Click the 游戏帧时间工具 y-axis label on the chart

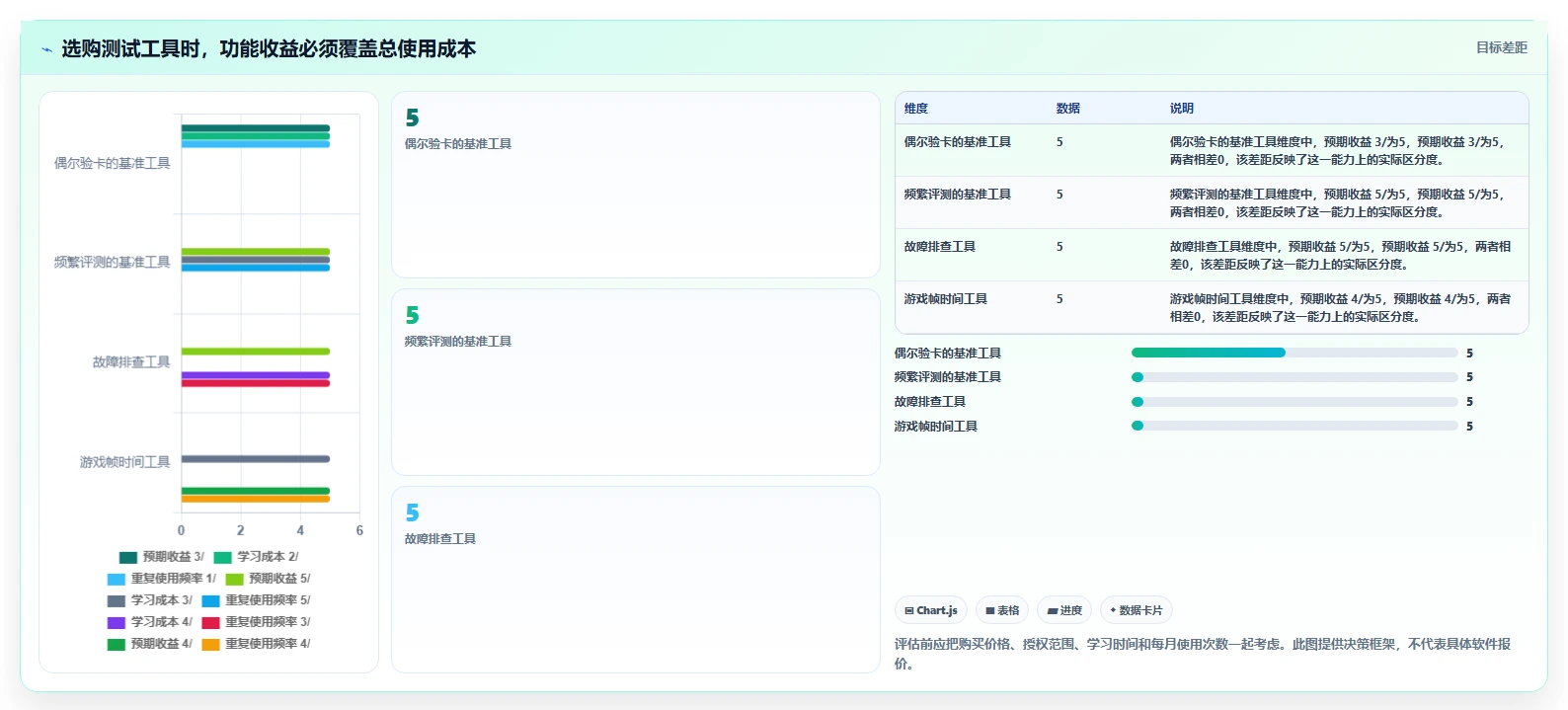pos(124,462)
